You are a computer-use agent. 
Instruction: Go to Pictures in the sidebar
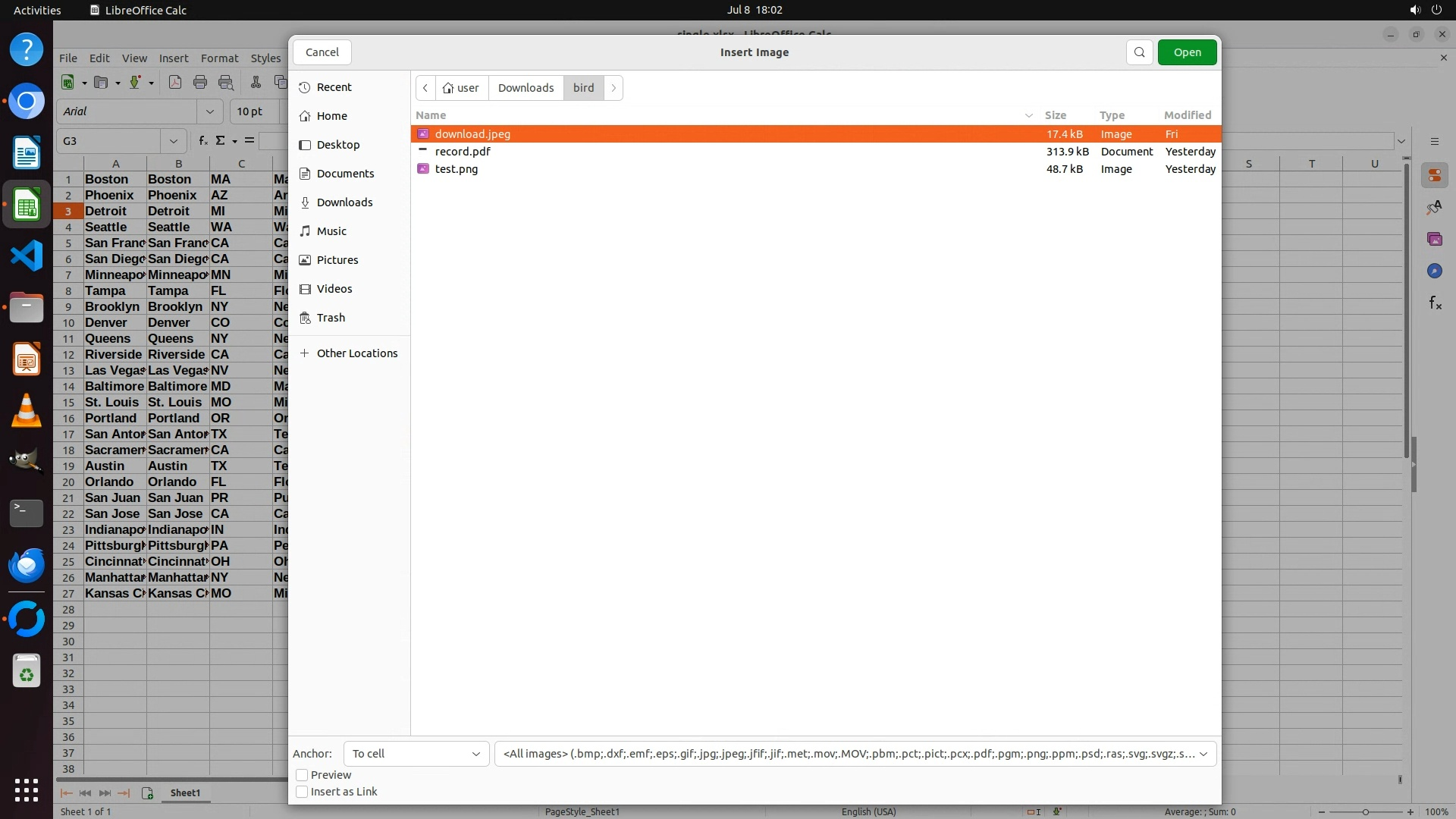click(337, 260)
